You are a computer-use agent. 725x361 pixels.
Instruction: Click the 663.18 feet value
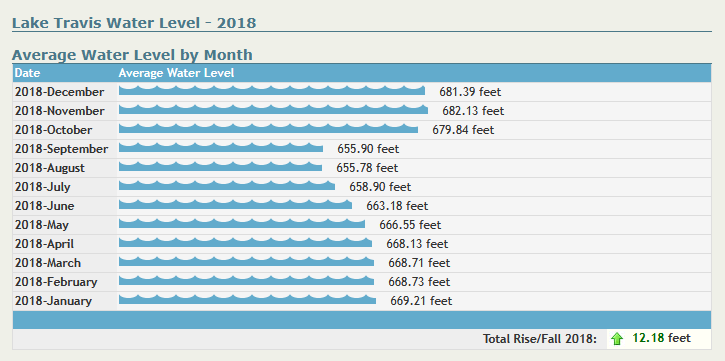point(397,206)
